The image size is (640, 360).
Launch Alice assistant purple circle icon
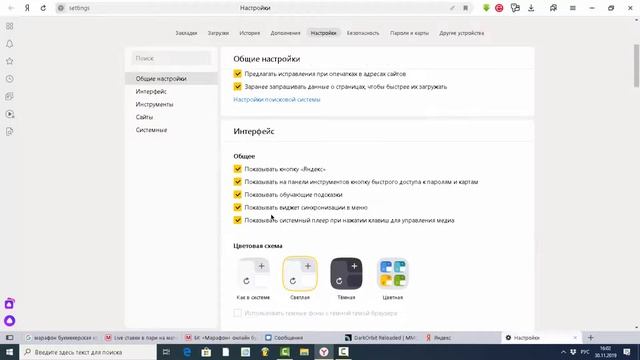pyautogui.click(x=9, y=321)
